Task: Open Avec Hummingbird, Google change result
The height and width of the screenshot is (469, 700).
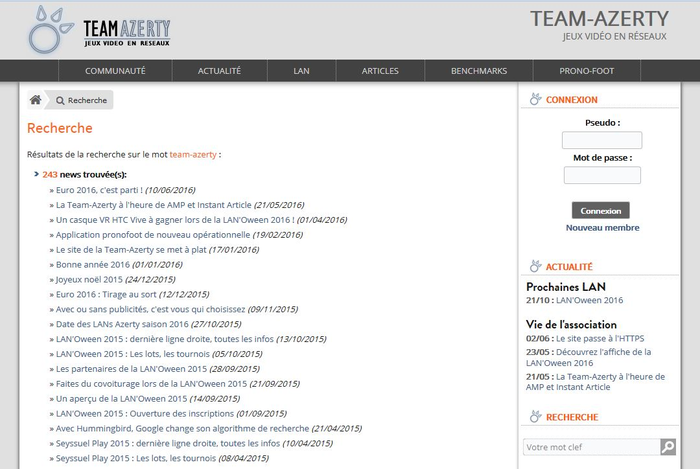Action: pos(182,429)
